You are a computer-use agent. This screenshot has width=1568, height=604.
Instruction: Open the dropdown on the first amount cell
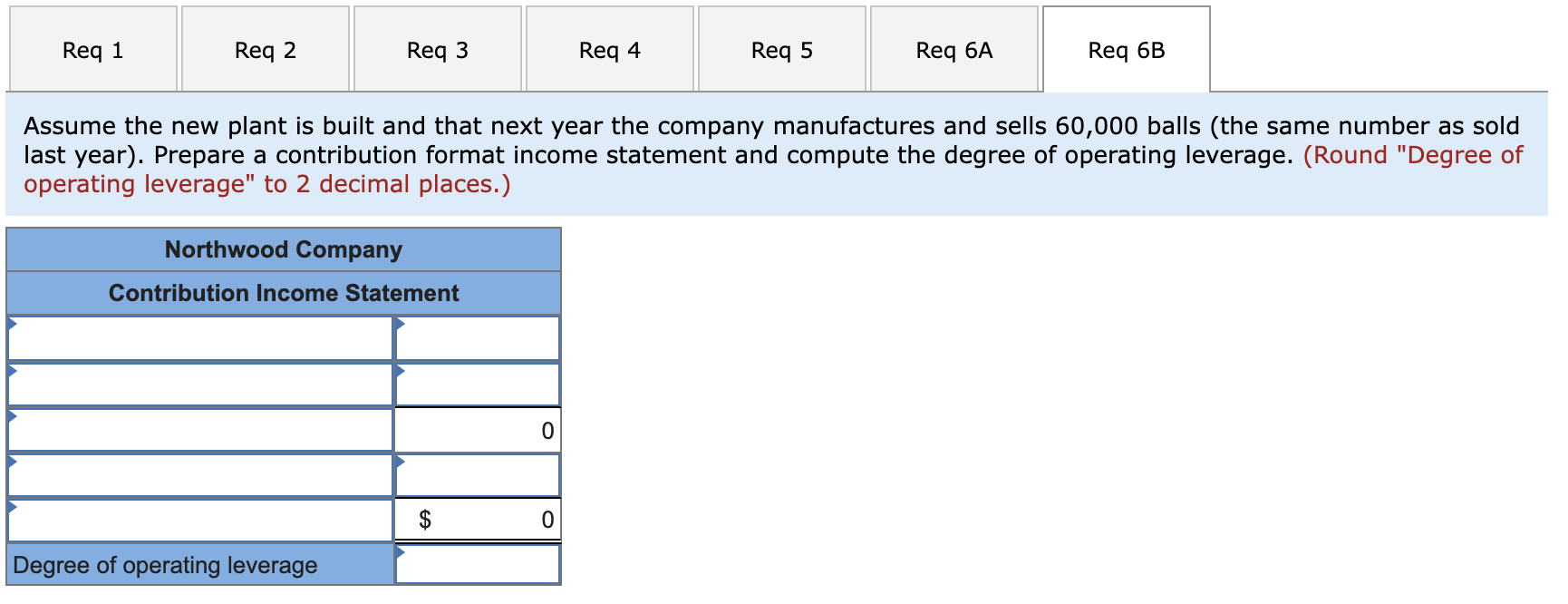399,323
